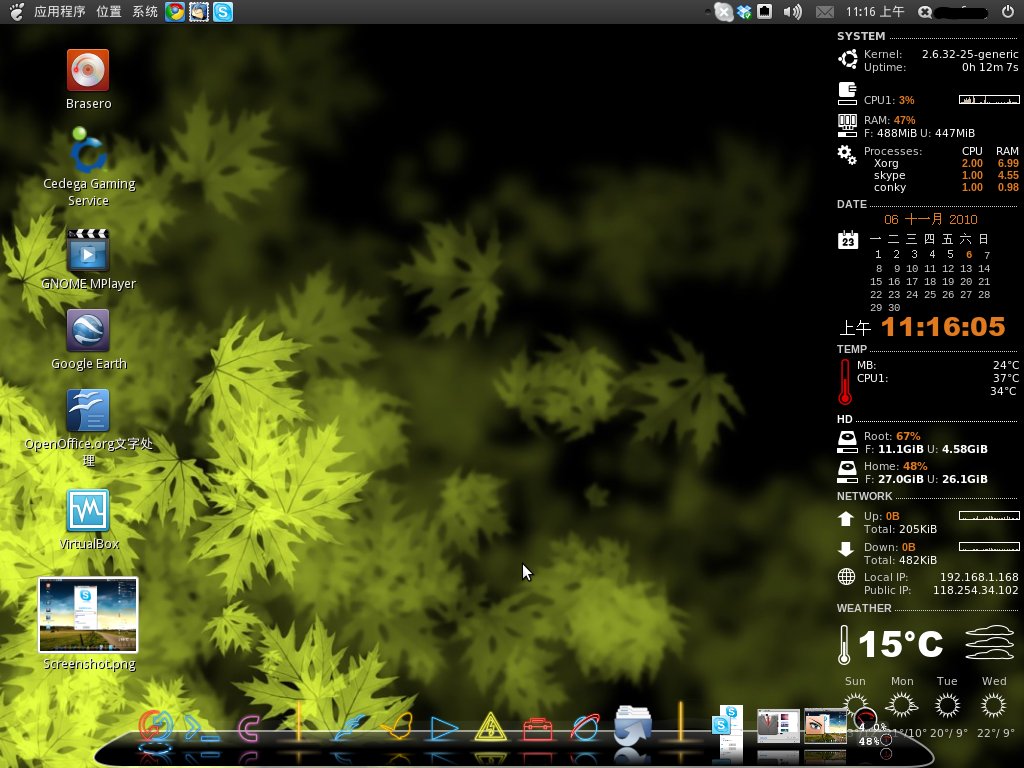Image resolution: width=1024 pixels, height=768 pixels.
Task: Click the orange butterfly dock icon
Action: coord(396,726)
